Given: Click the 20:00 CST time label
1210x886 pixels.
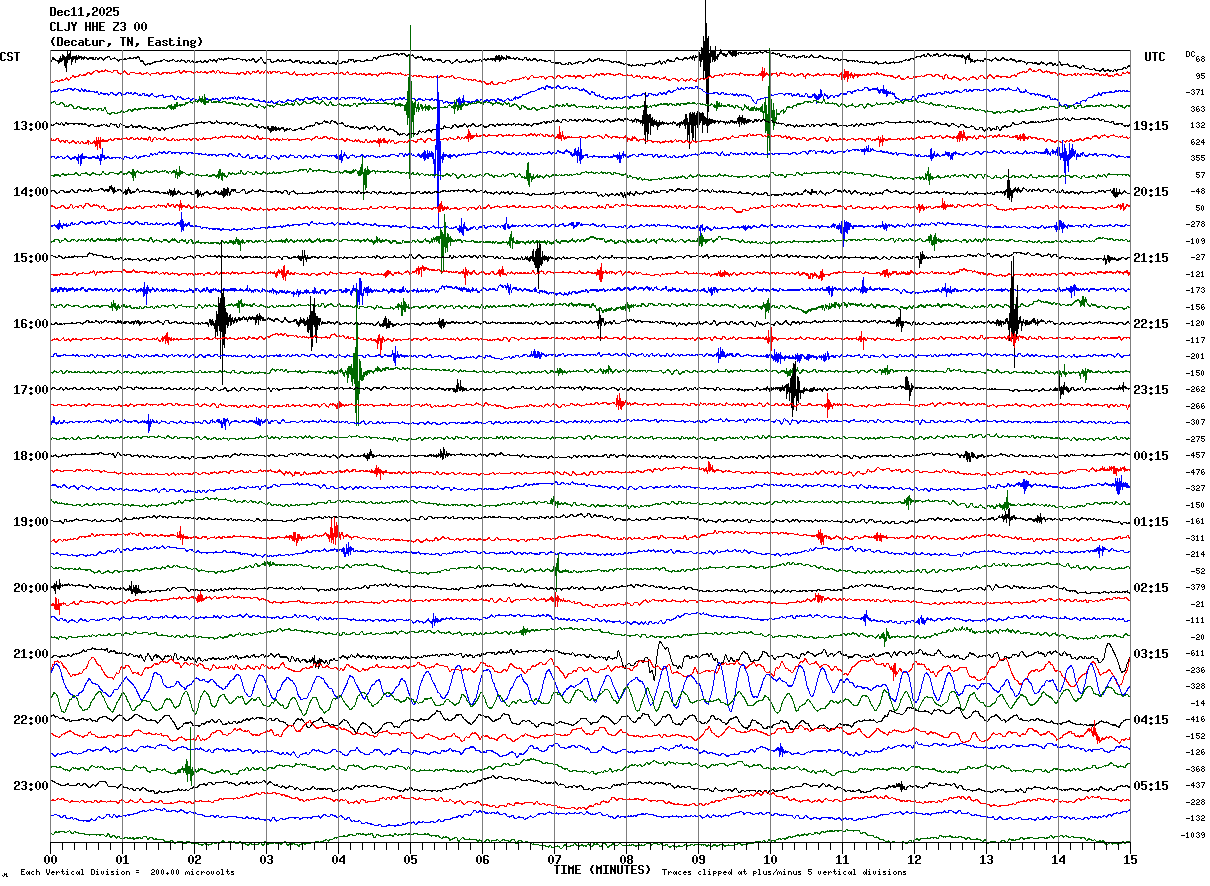Looking at the screenshot, I should point(31,588).
